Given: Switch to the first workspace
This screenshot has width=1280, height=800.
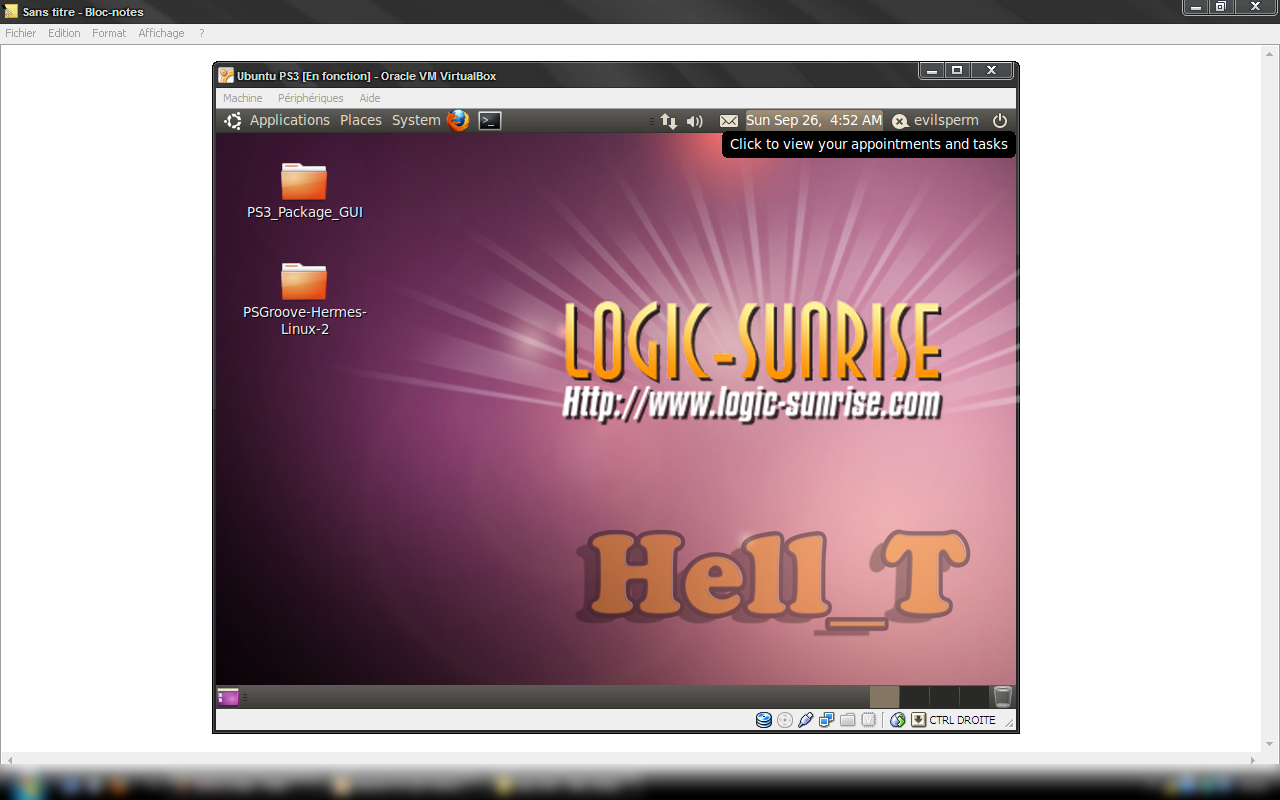Looking at the screenshot, I should (885, 697).
